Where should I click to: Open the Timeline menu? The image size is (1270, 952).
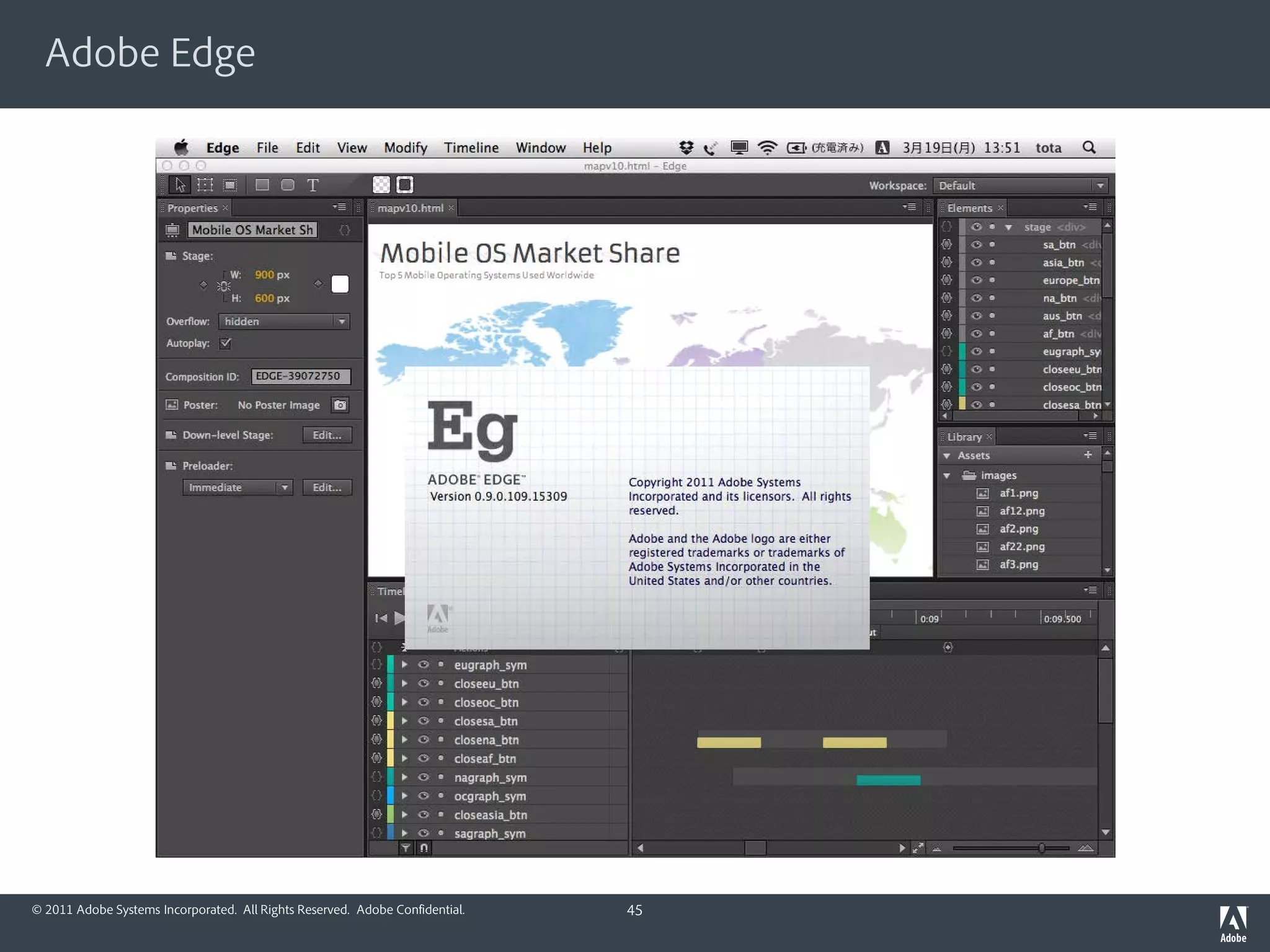pos(471,148)
